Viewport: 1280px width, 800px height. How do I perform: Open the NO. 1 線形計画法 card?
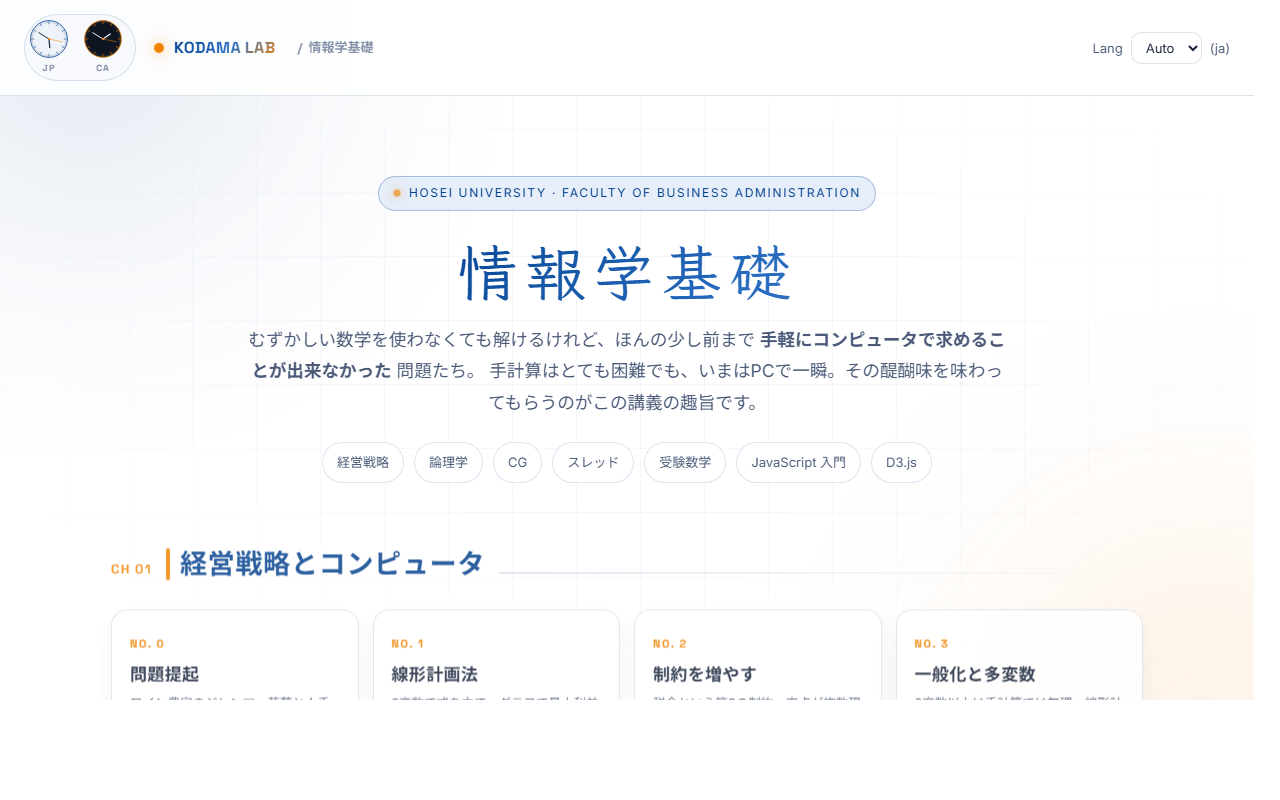point(497,655)
